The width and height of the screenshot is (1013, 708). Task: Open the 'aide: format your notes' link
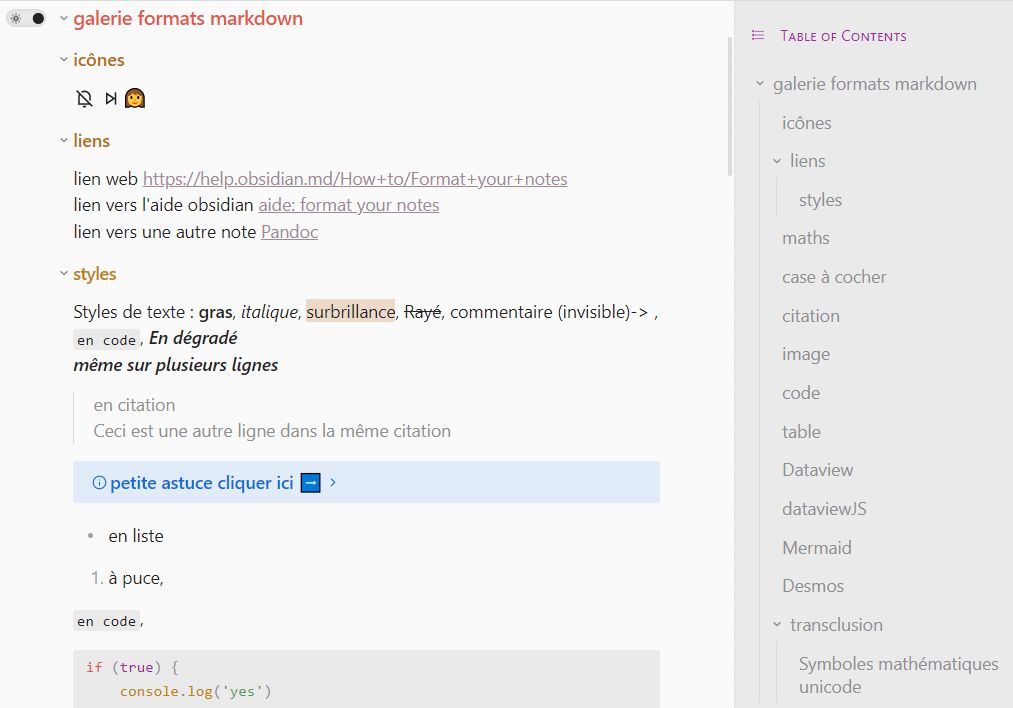pos(349,205)
